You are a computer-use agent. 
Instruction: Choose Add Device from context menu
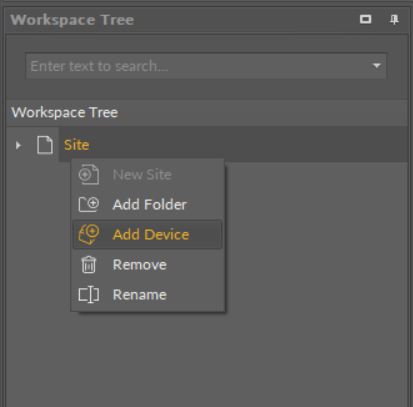pos(147,234)
